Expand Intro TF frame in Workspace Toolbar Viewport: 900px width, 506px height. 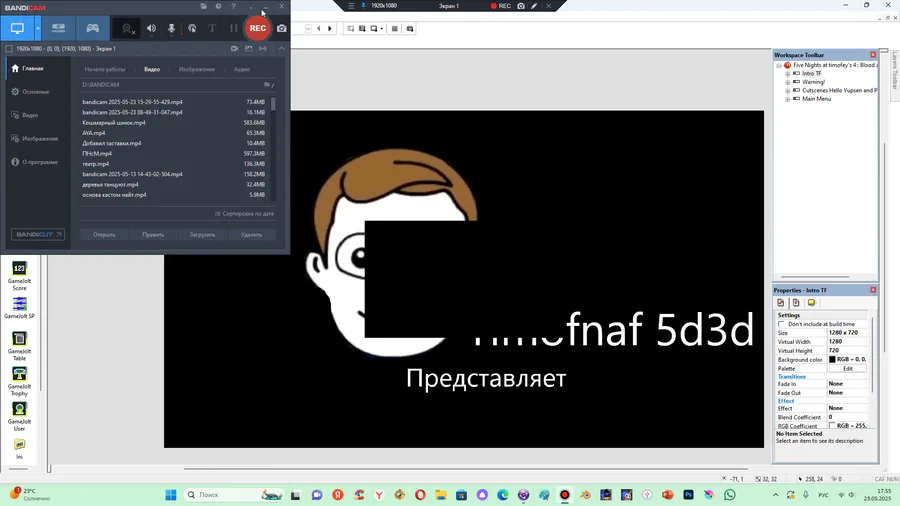tap(788, 74)
